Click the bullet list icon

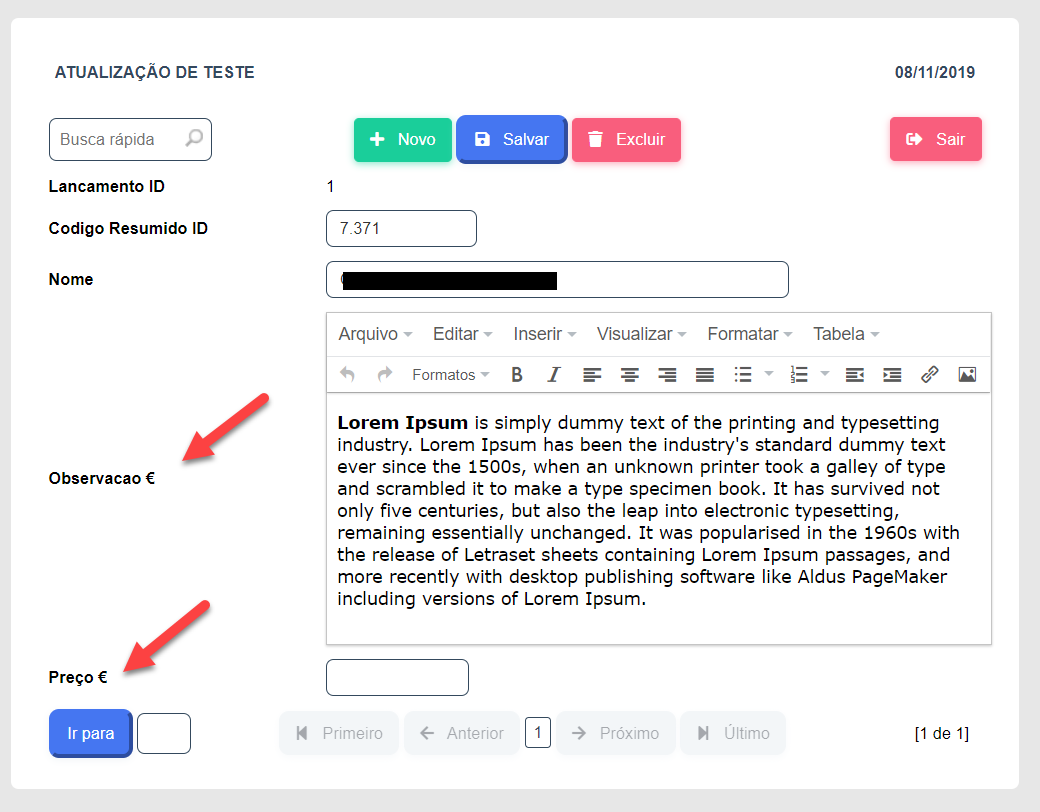[x=743, y=375]
